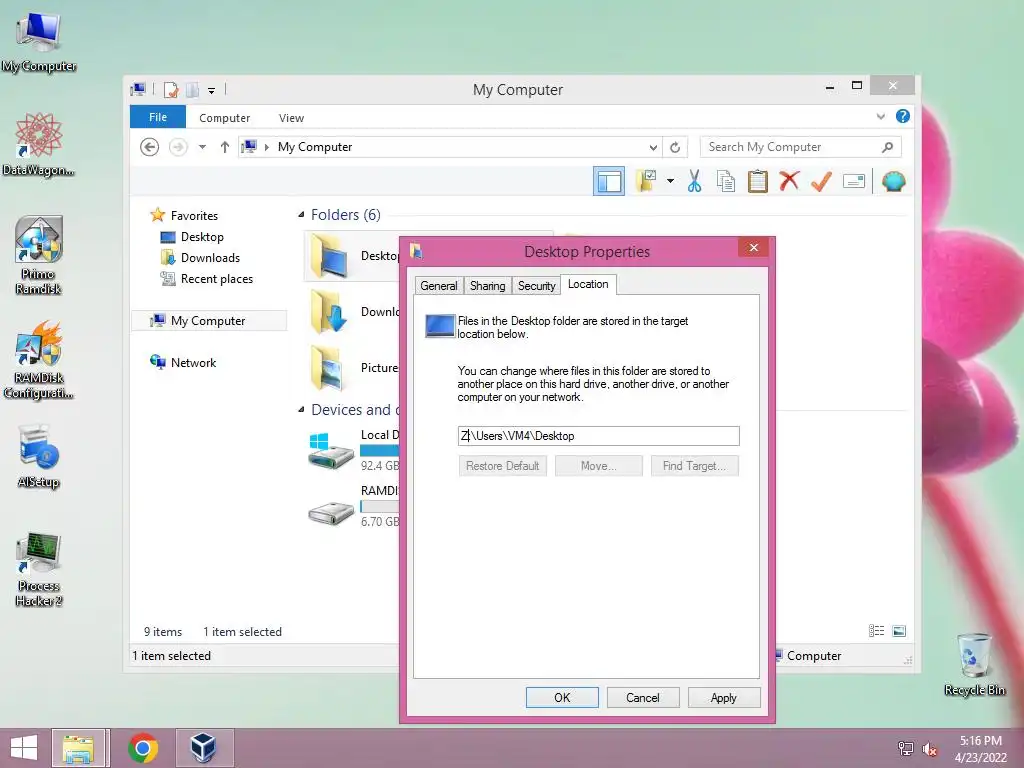Screen dimensions: 1024x768
Task: Switch to large icons view
Action: pyautogui.click(x=899, y=631)
